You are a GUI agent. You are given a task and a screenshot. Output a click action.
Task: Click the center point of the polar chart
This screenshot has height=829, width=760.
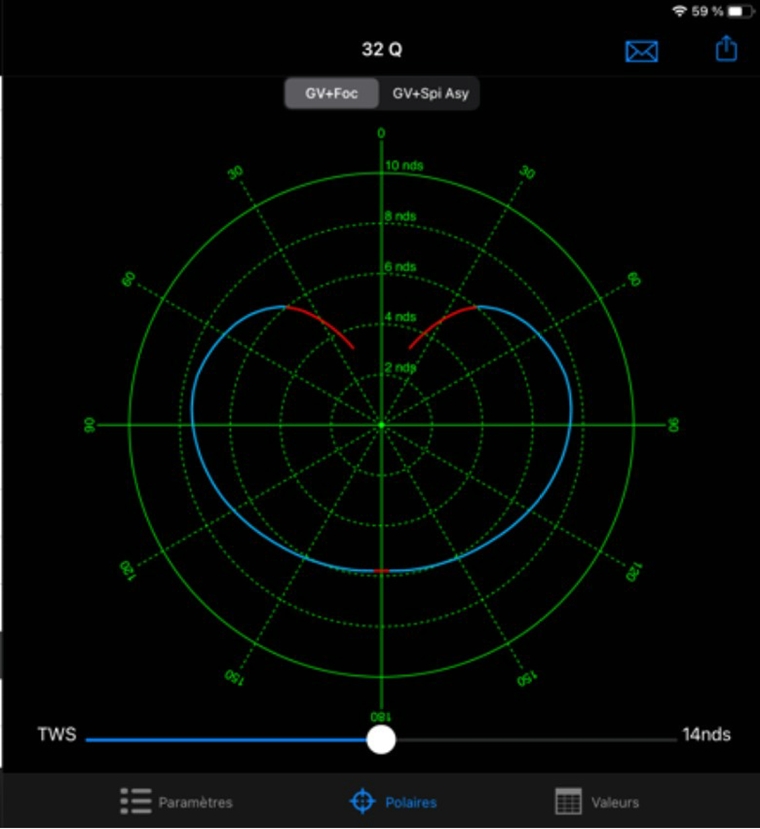pyautogui.click(x=381, y=425)
